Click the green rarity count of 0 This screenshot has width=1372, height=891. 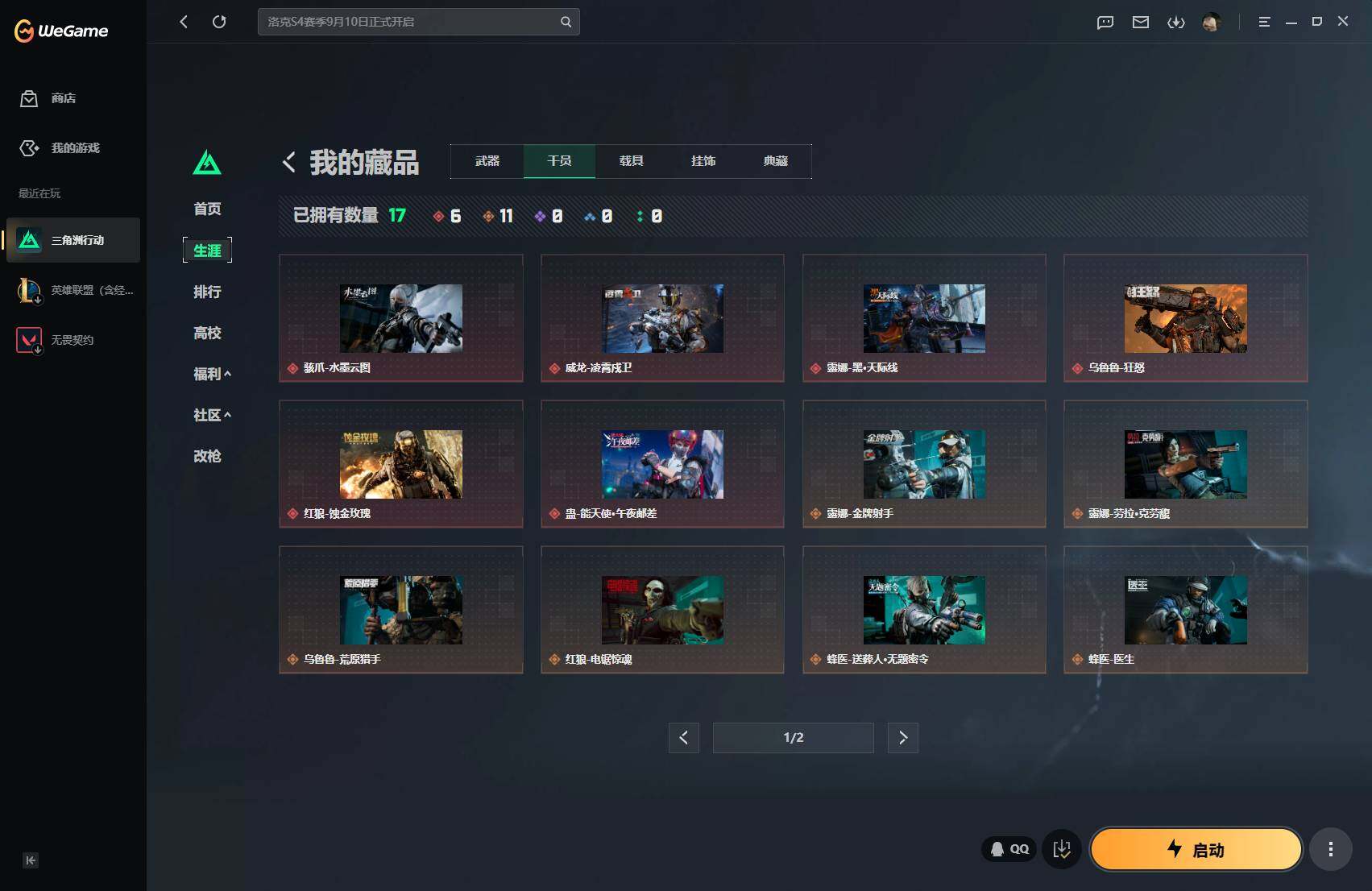[649, 216]
